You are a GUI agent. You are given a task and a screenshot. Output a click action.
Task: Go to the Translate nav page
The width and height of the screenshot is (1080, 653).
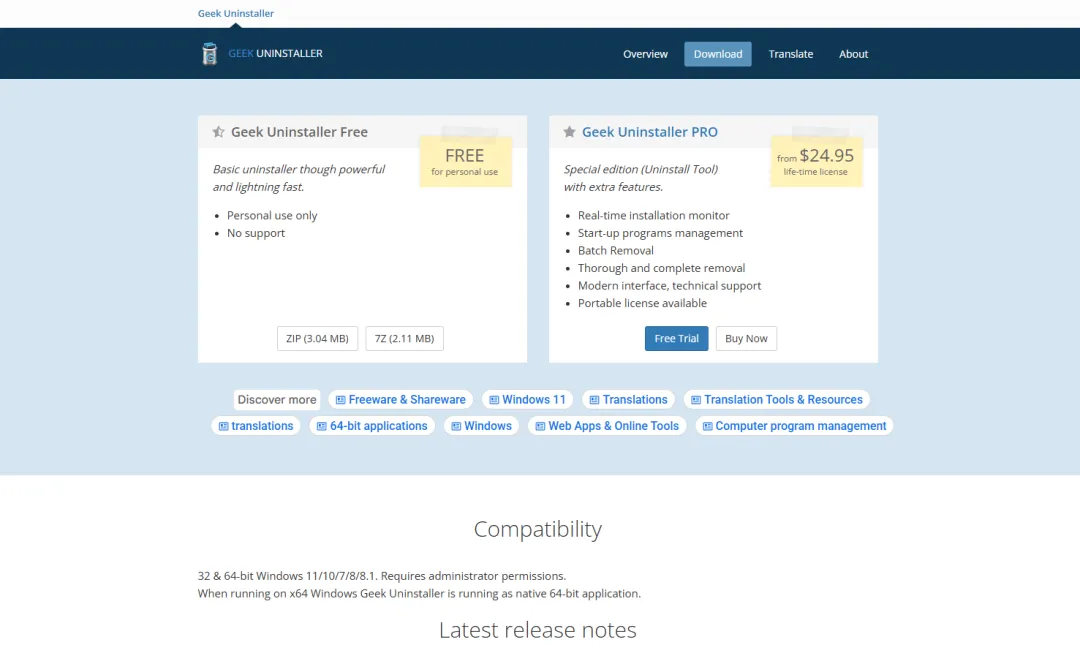tap(791, 54)
